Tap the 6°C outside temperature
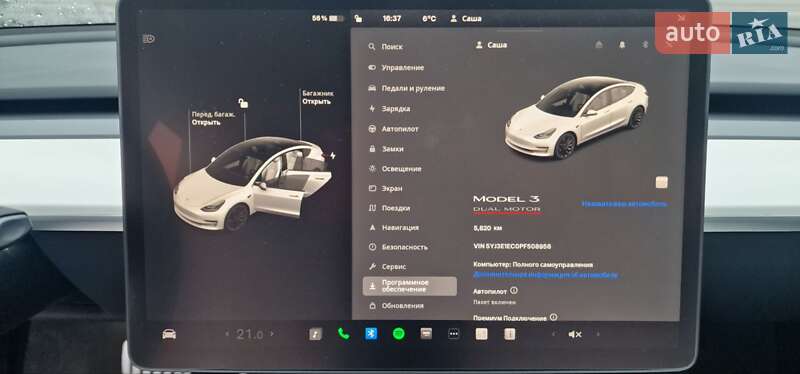This screenshot has height=374, width=800. tap(429, 18)
